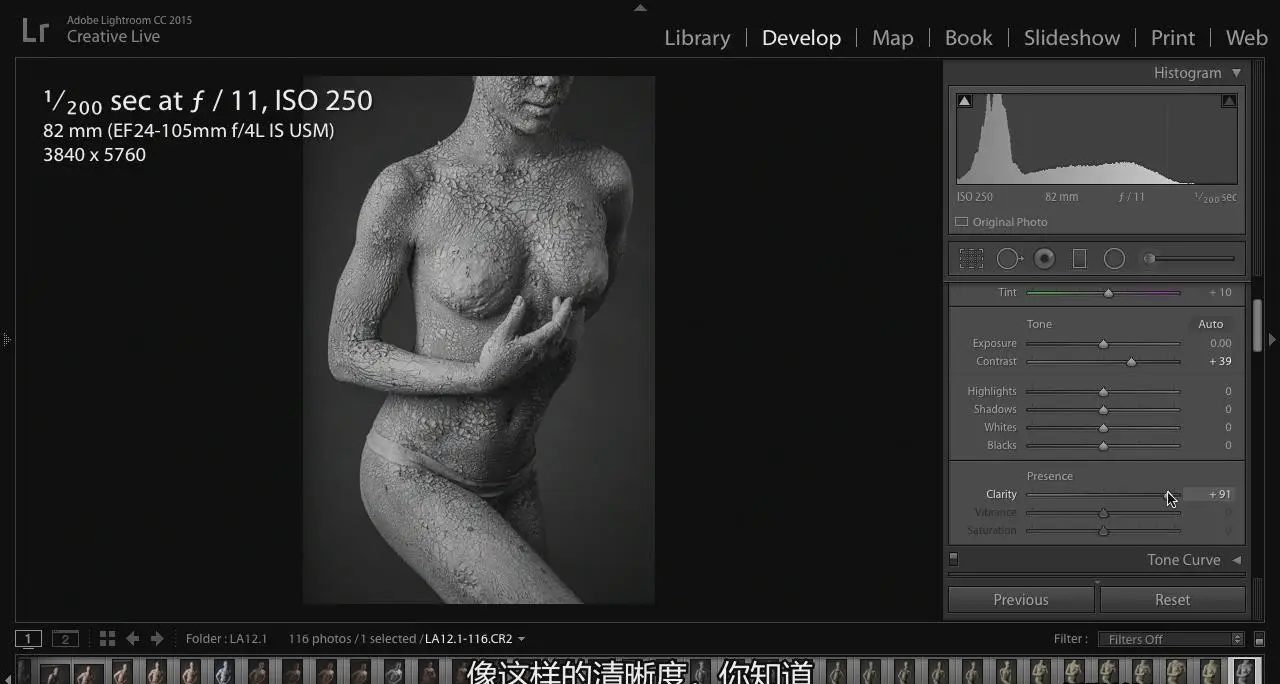Viewport: 1280px width, 684px height.
Task: Toggle the filter switch beside Filters Off
Action: [1259, 639]
